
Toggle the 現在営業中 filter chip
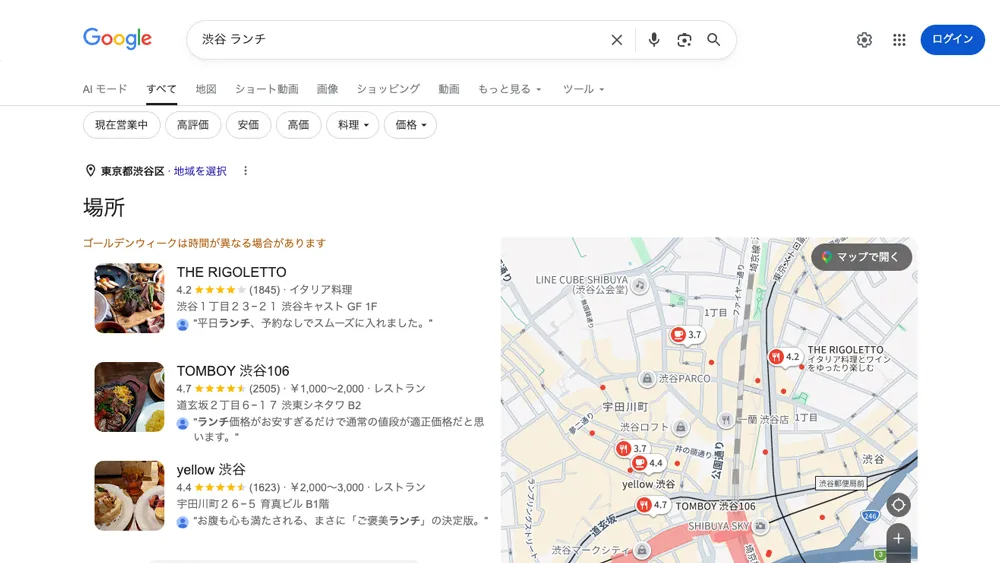click(x=121, y=125)
